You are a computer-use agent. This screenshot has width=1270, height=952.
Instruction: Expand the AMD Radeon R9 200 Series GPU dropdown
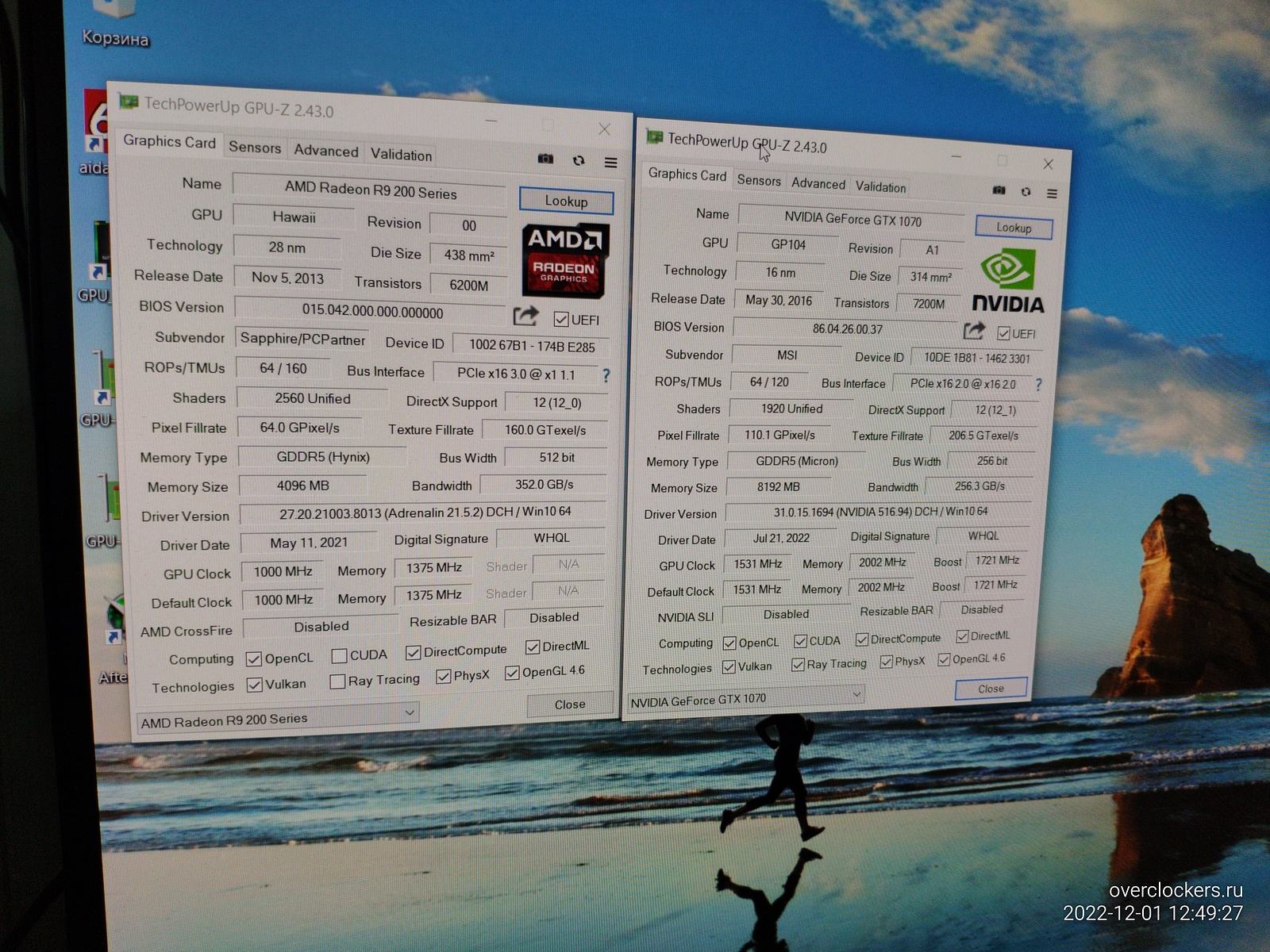[410, 712]
